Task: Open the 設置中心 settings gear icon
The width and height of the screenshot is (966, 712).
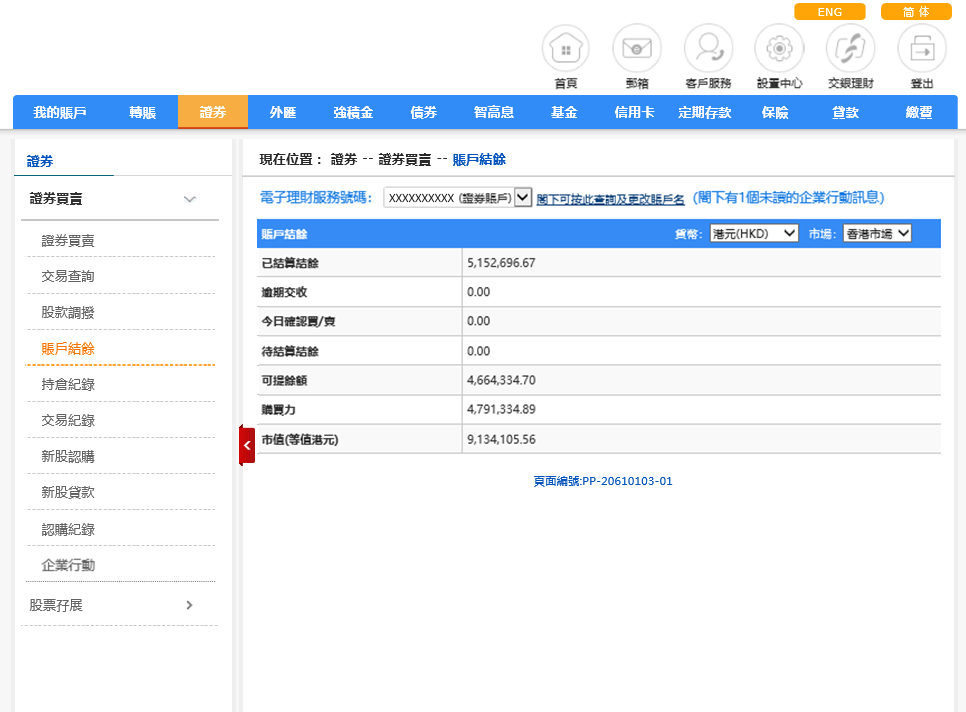Action: [x=779, y=49]
